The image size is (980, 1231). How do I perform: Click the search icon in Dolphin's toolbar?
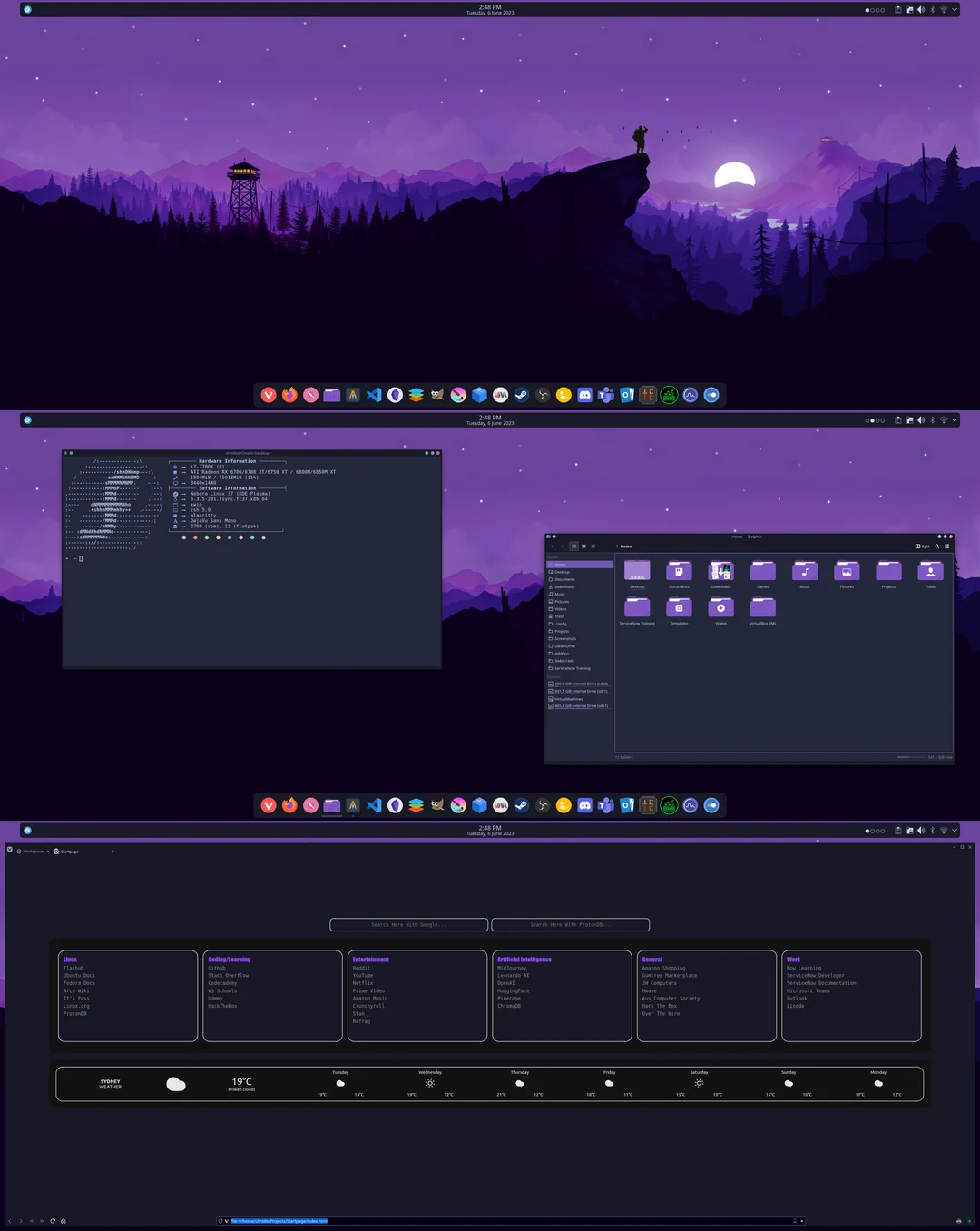tap(936, 546)
